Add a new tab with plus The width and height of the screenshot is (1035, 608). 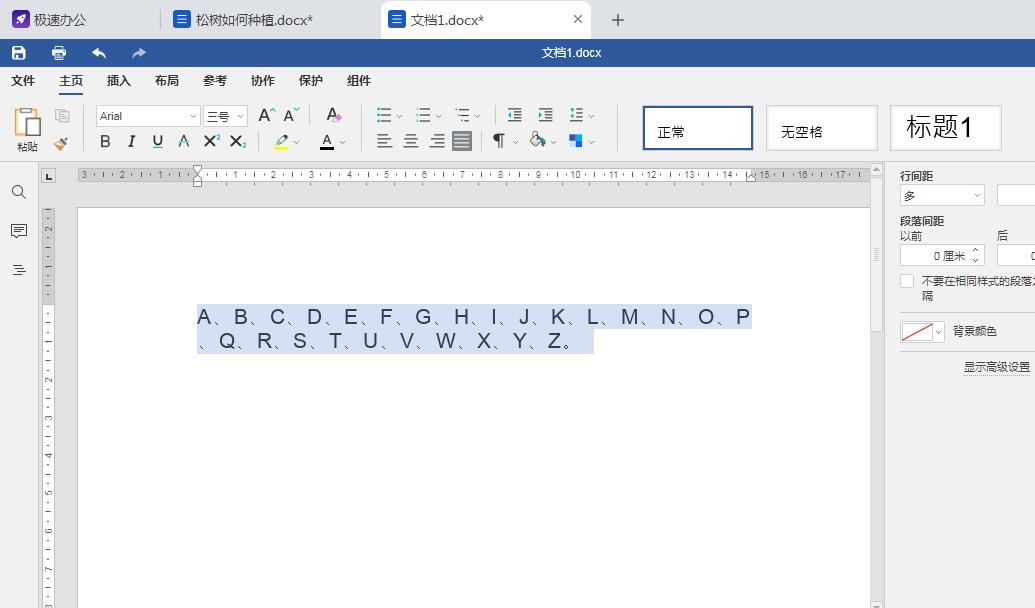coord(618,20)
